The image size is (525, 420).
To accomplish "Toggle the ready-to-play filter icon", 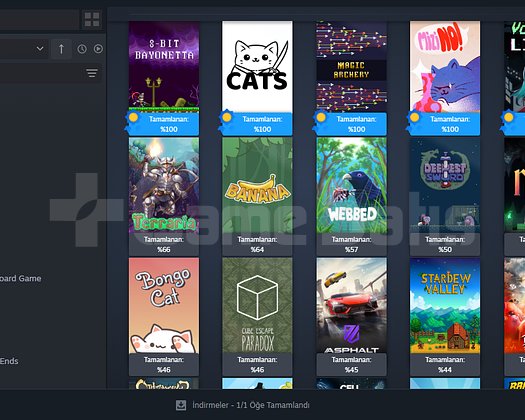I will pyautogui.click(x=98, y=49).
